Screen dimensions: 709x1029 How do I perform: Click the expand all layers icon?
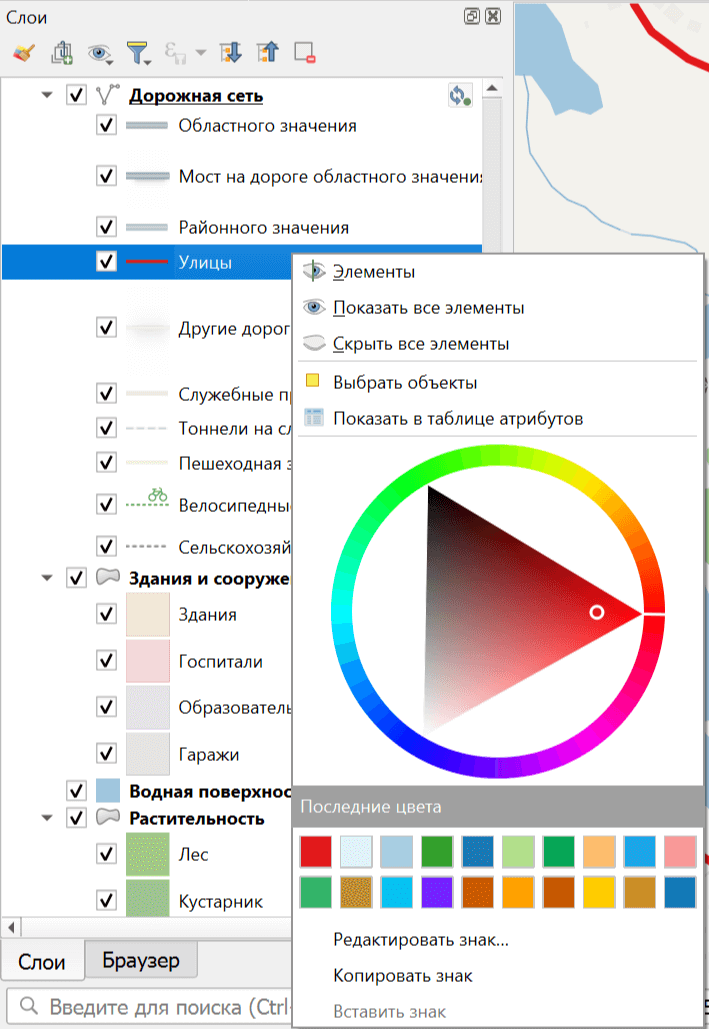[230, 52]
